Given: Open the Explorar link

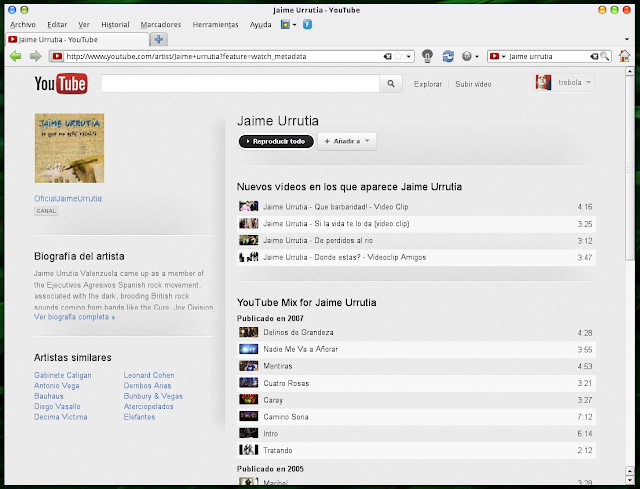Looking at the screenshot, I should [x=428, y=84].
